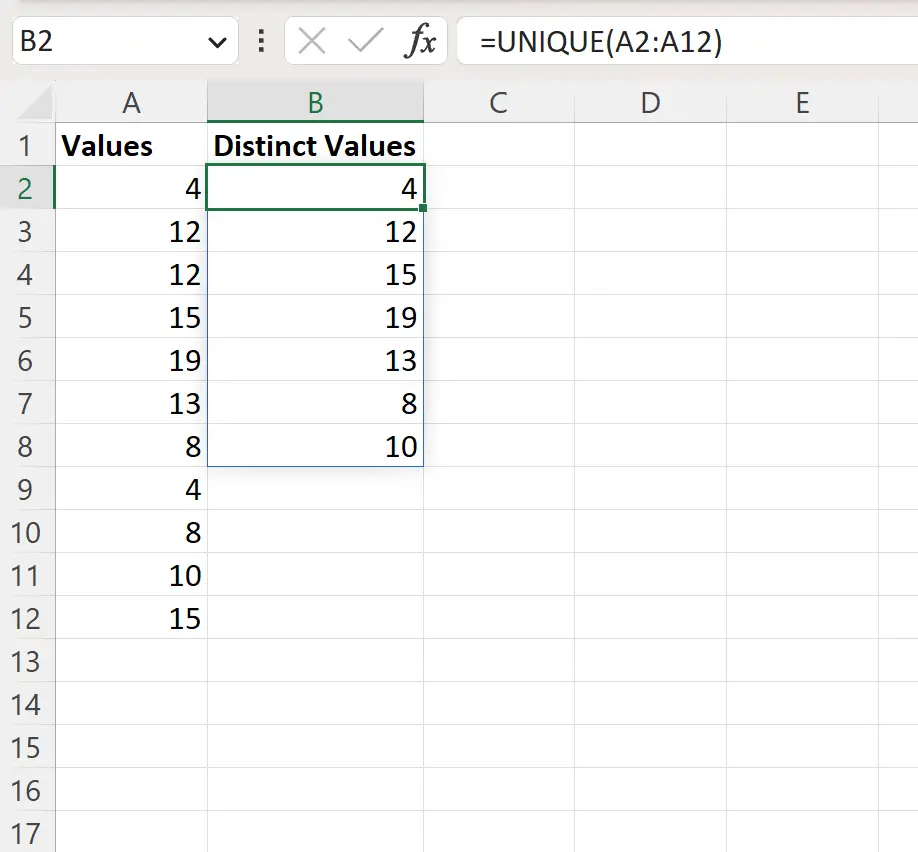Screen dimensions: 918x852
Task: Click the Select All corner triangle
Action: tap(35, 103)
